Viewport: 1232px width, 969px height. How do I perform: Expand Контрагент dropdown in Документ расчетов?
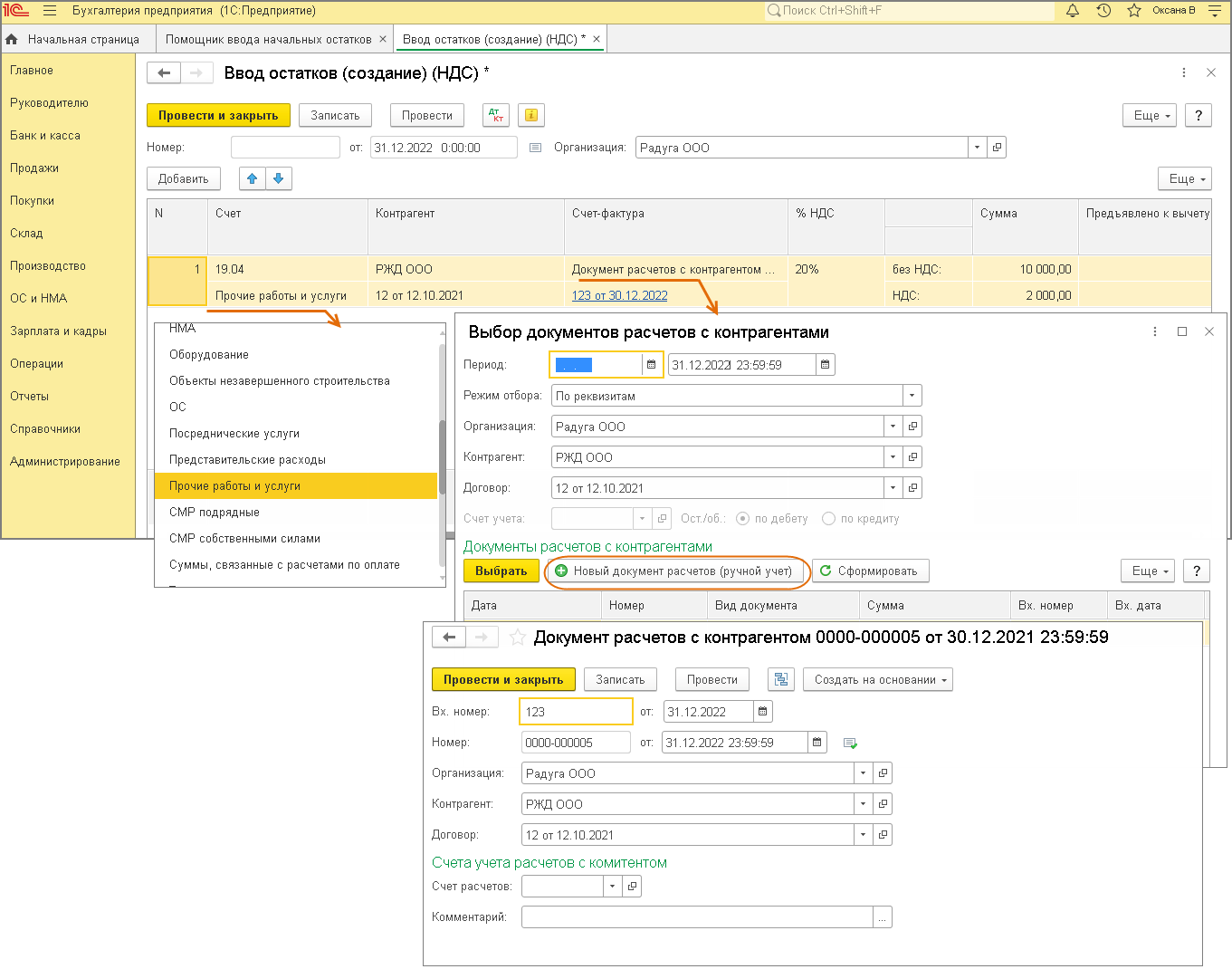[x=863, y=804]
